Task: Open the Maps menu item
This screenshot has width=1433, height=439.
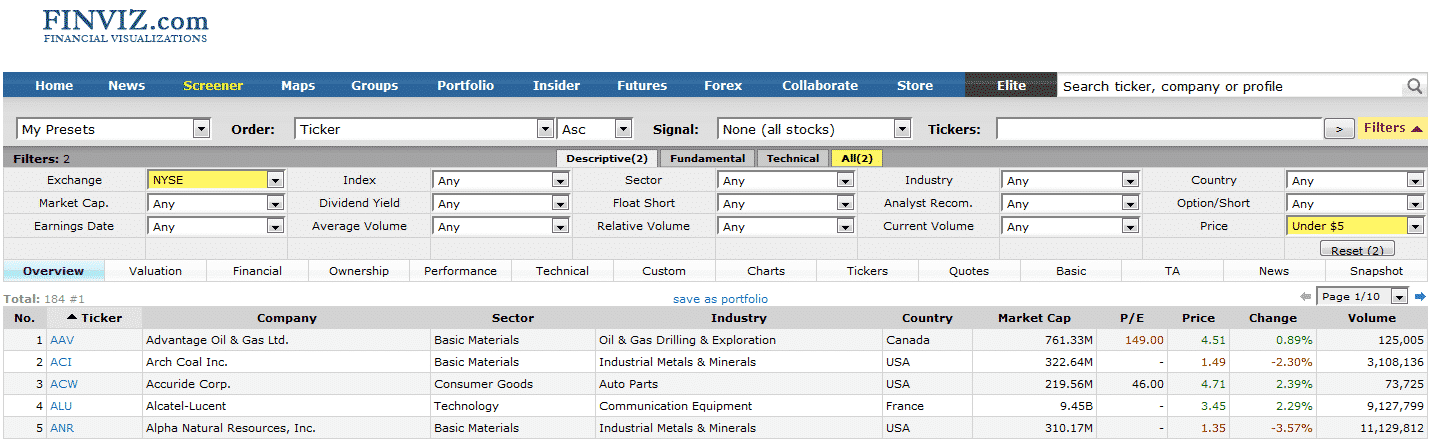Action: (297, 86)
